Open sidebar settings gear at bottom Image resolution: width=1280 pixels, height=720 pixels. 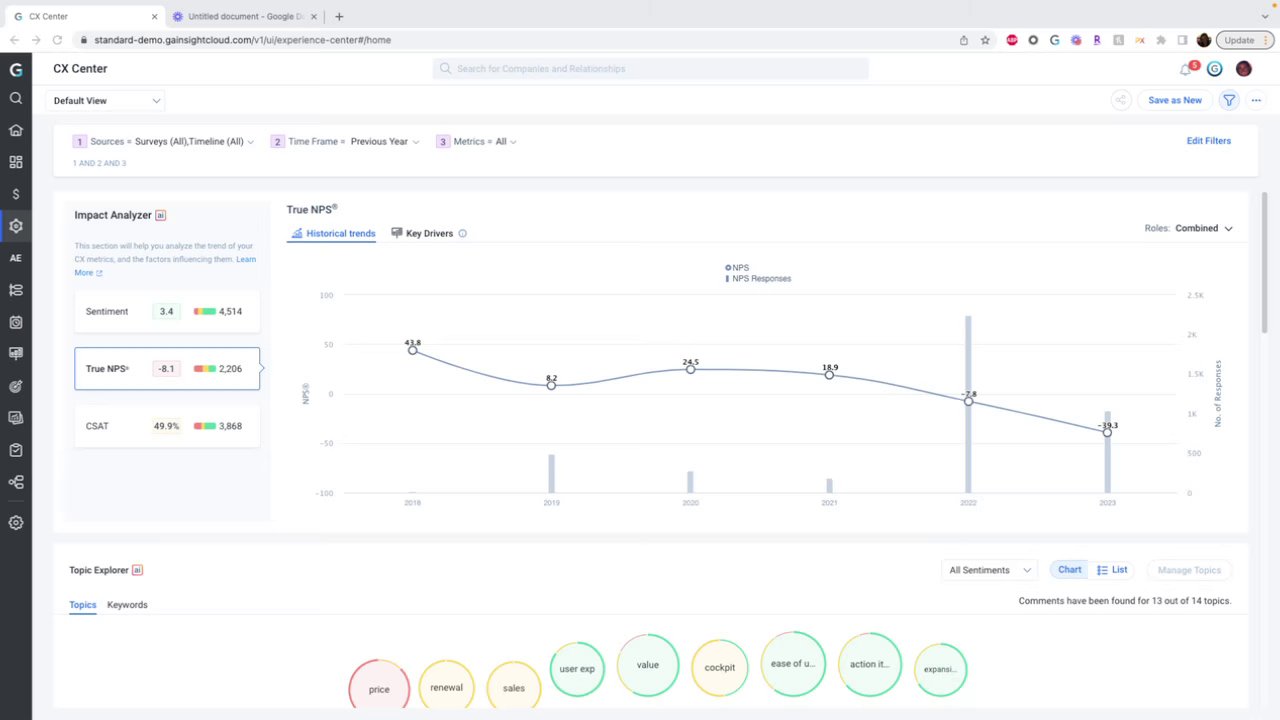click(x=16, y=523)
